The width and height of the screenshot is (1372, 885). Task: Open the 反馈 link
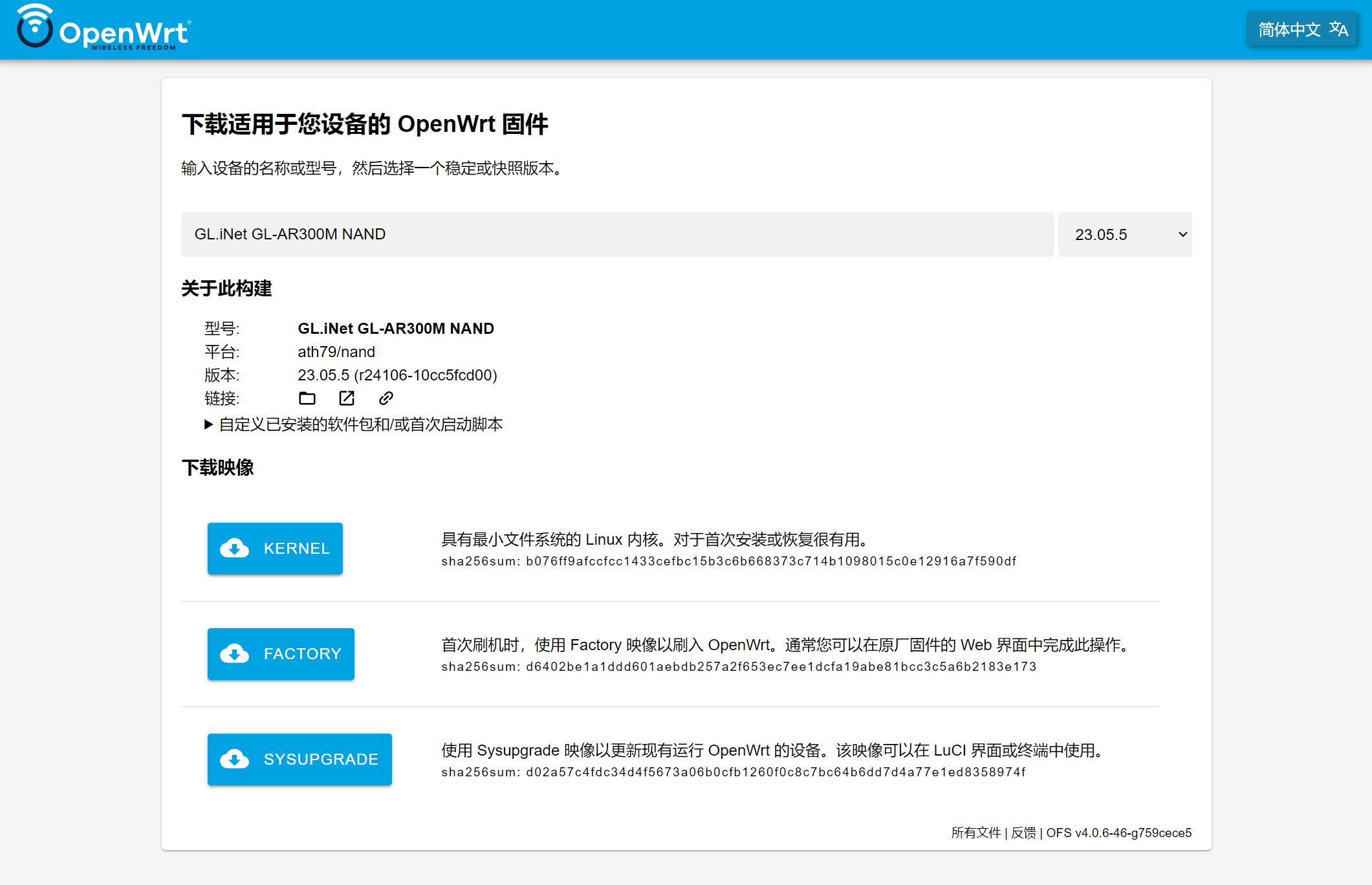pyautogui.click(x=1023, y=833)
